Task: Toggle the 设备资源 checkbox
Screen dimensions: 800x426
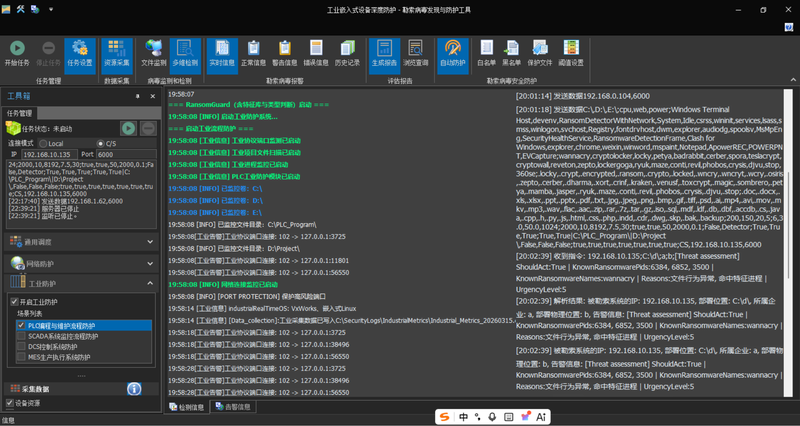Action: point(9,403)
